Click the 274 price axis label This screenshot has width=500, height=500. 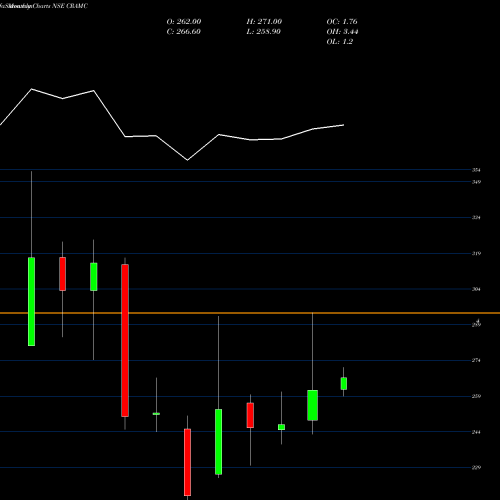pos(476,360)
